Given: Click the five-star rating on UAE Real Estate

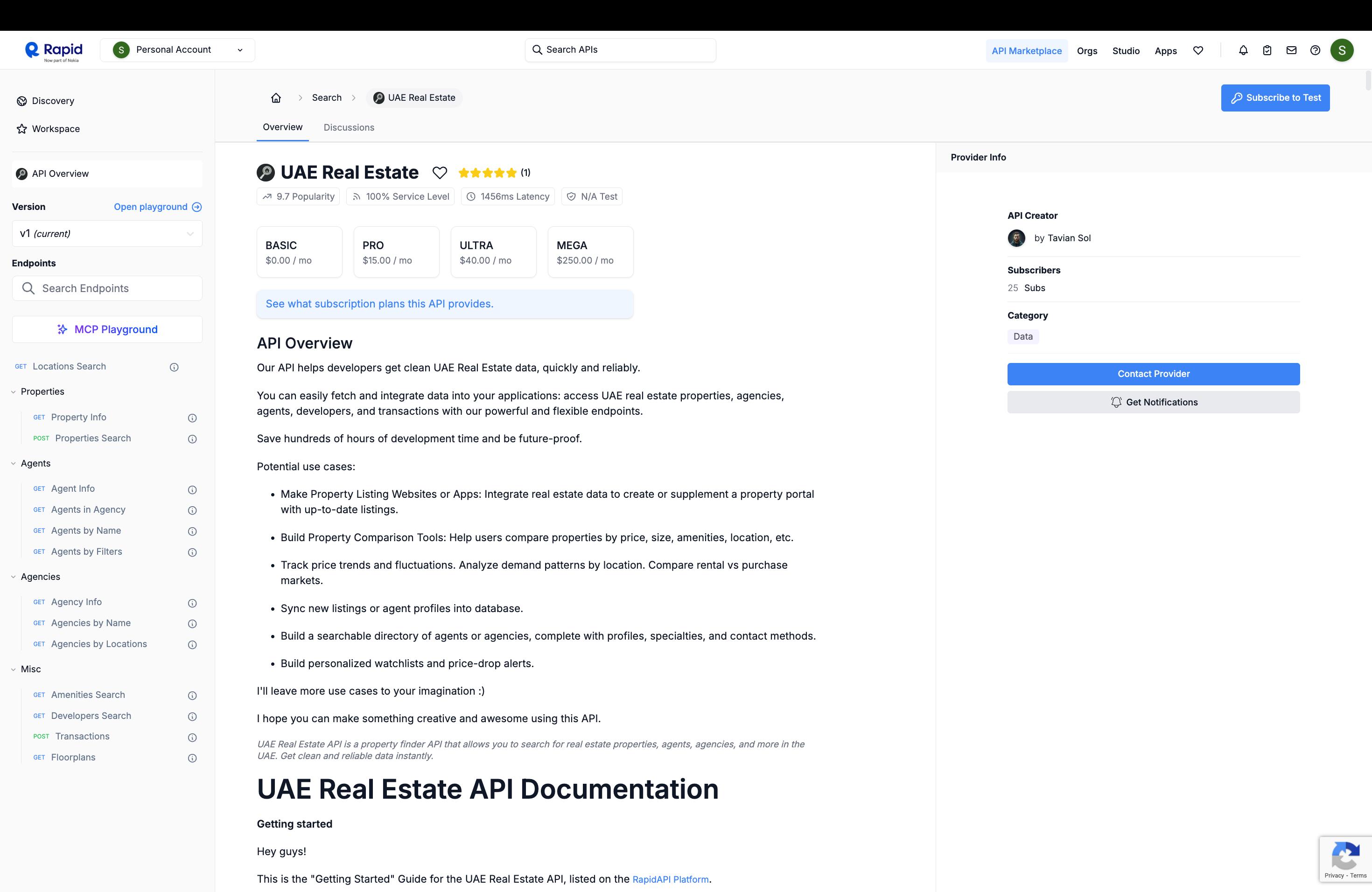Looking at the screenshot, I should (487, 173).
